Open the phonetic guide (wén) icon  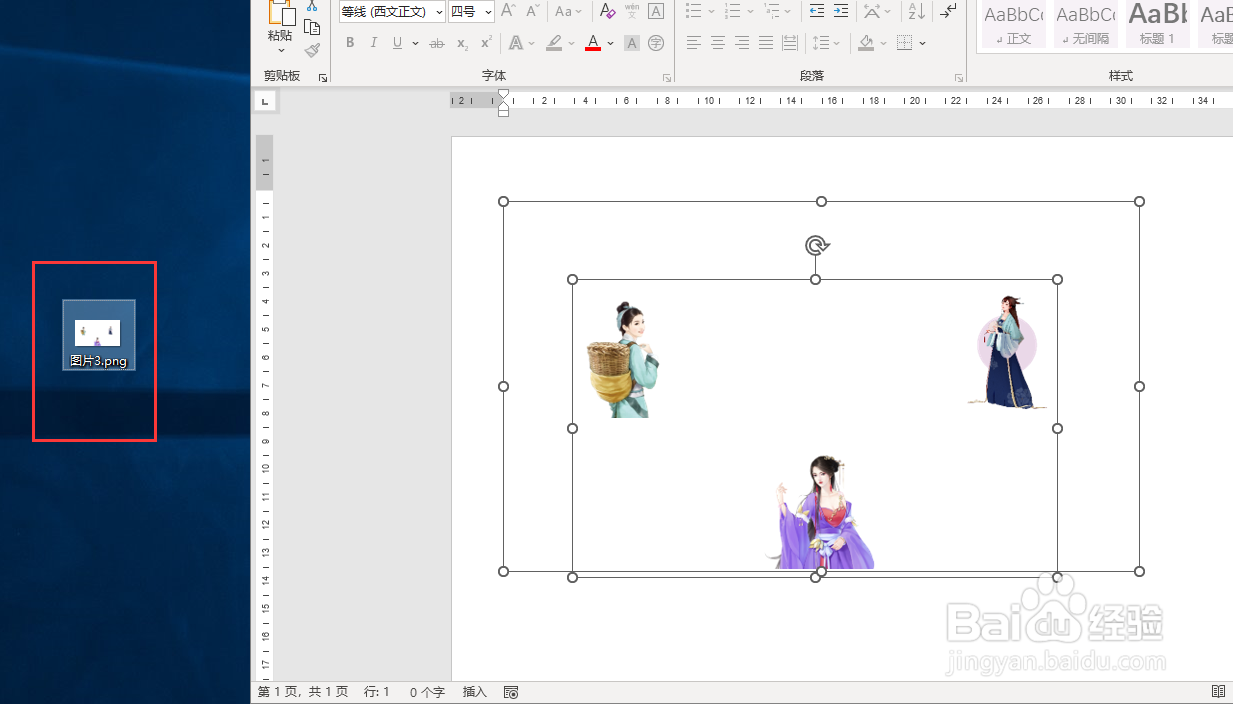(632, 11)
